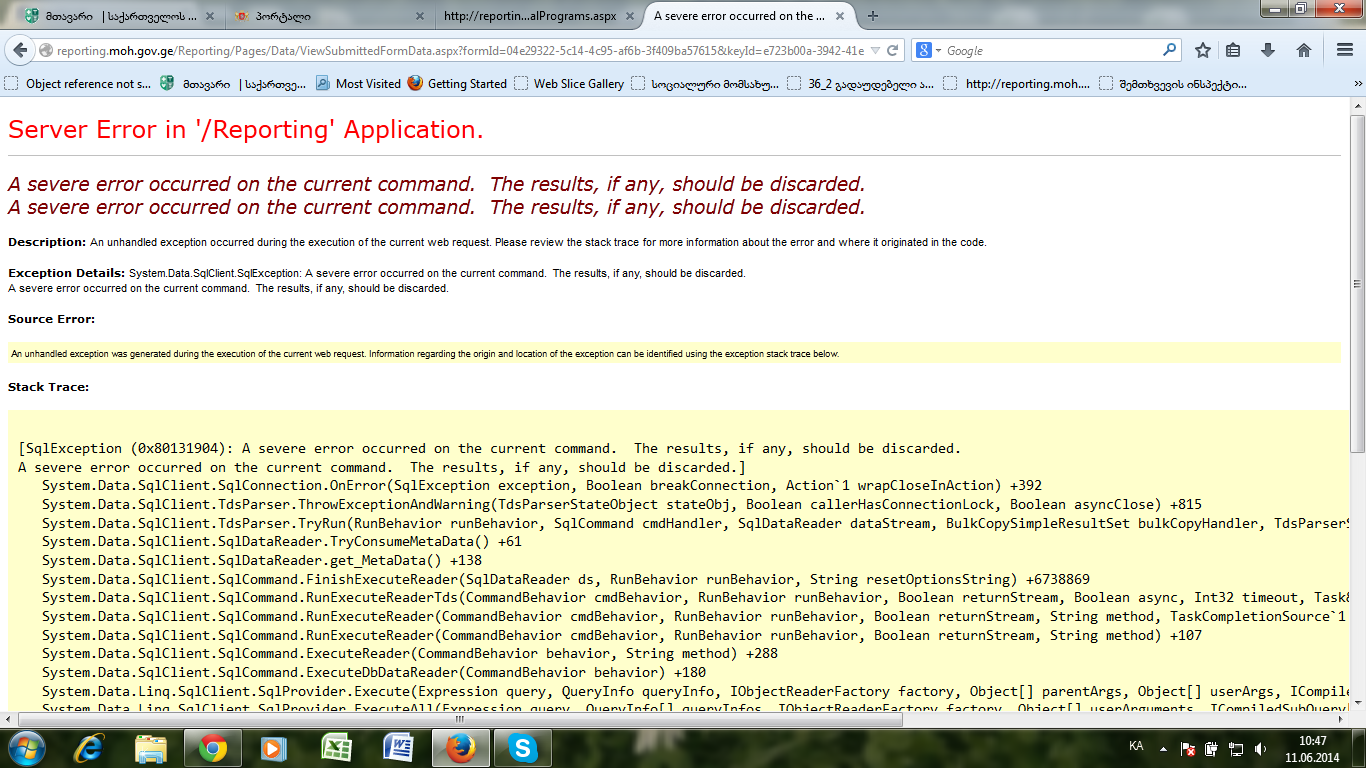Expand the URL history dropdown arrow
The width and height of the screenshot is (1366, 768).
876,51
